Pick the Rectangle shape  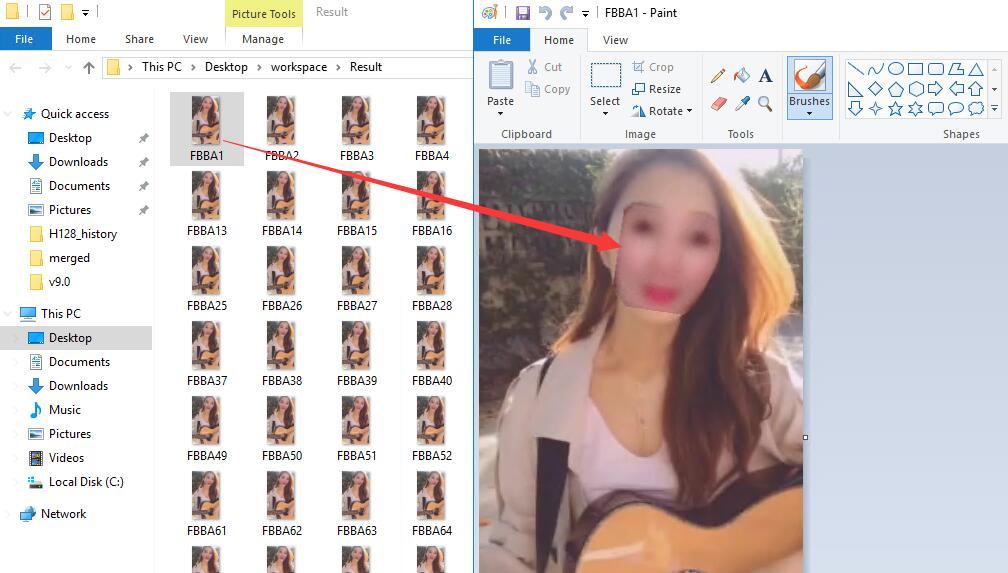(915, 69)
